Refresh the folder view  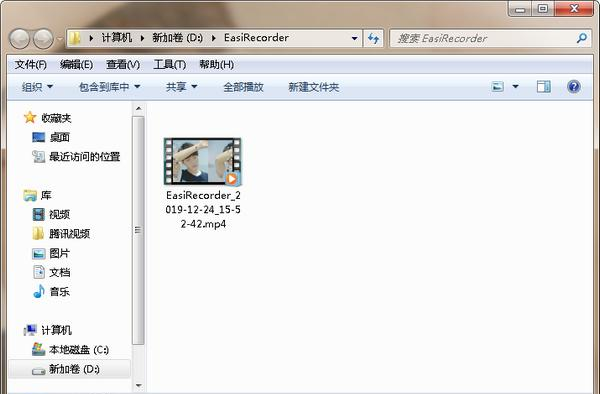click(373, 38)
